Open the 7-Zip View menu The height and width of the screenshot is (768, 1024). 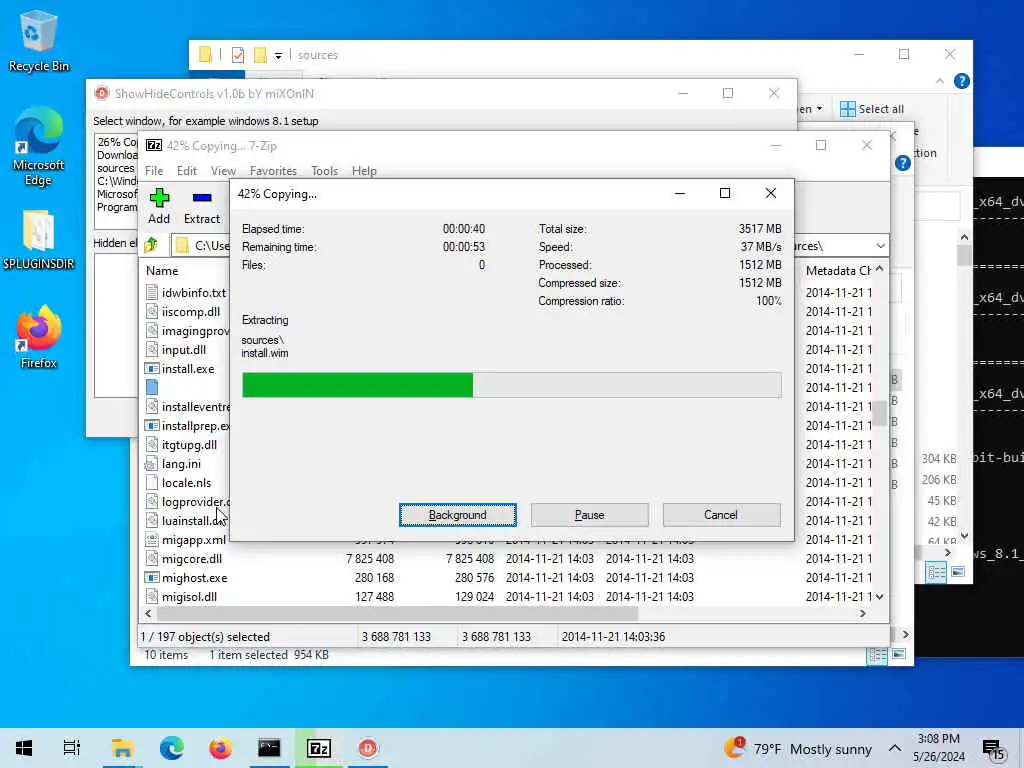pos(223,171)
